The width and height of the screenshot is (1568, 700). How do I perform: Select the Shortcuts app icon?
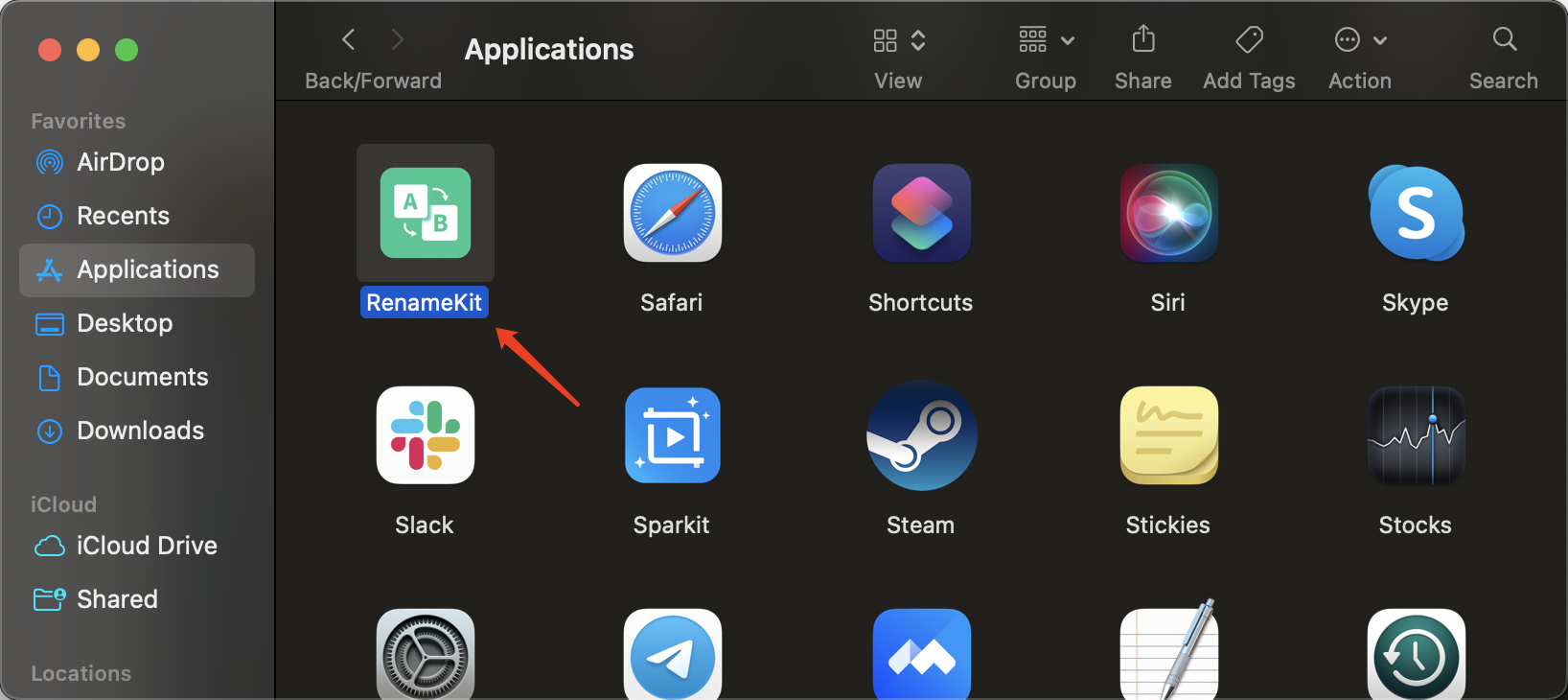point(921,213)
